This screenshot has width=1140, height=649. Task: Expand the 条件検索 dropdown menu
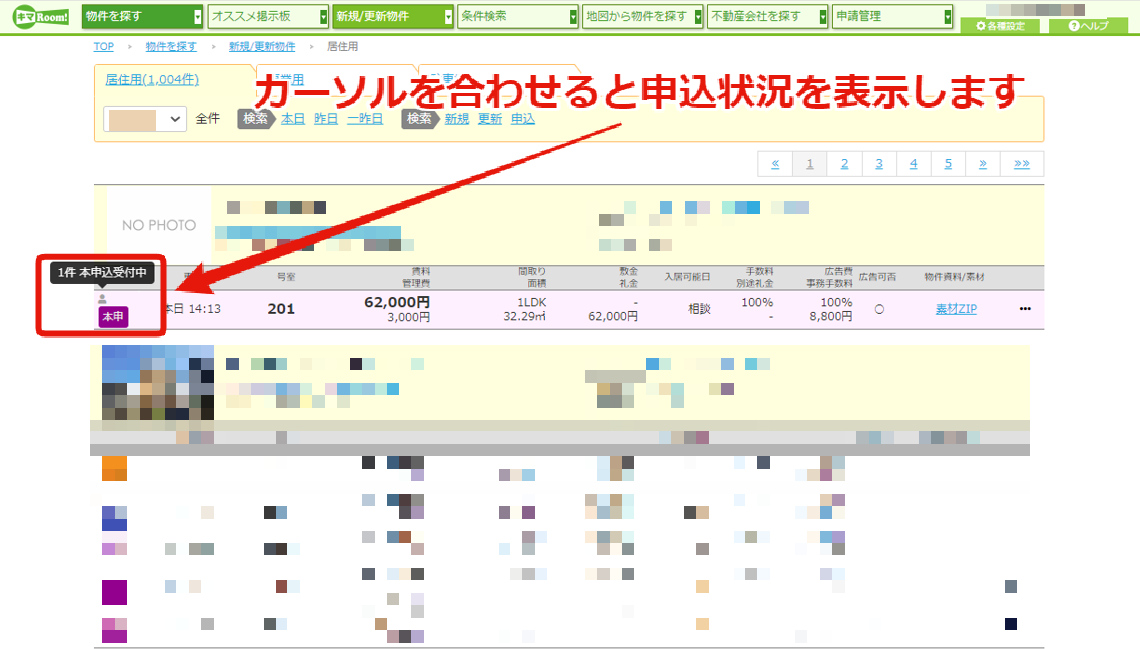click(x=518, y=16)
